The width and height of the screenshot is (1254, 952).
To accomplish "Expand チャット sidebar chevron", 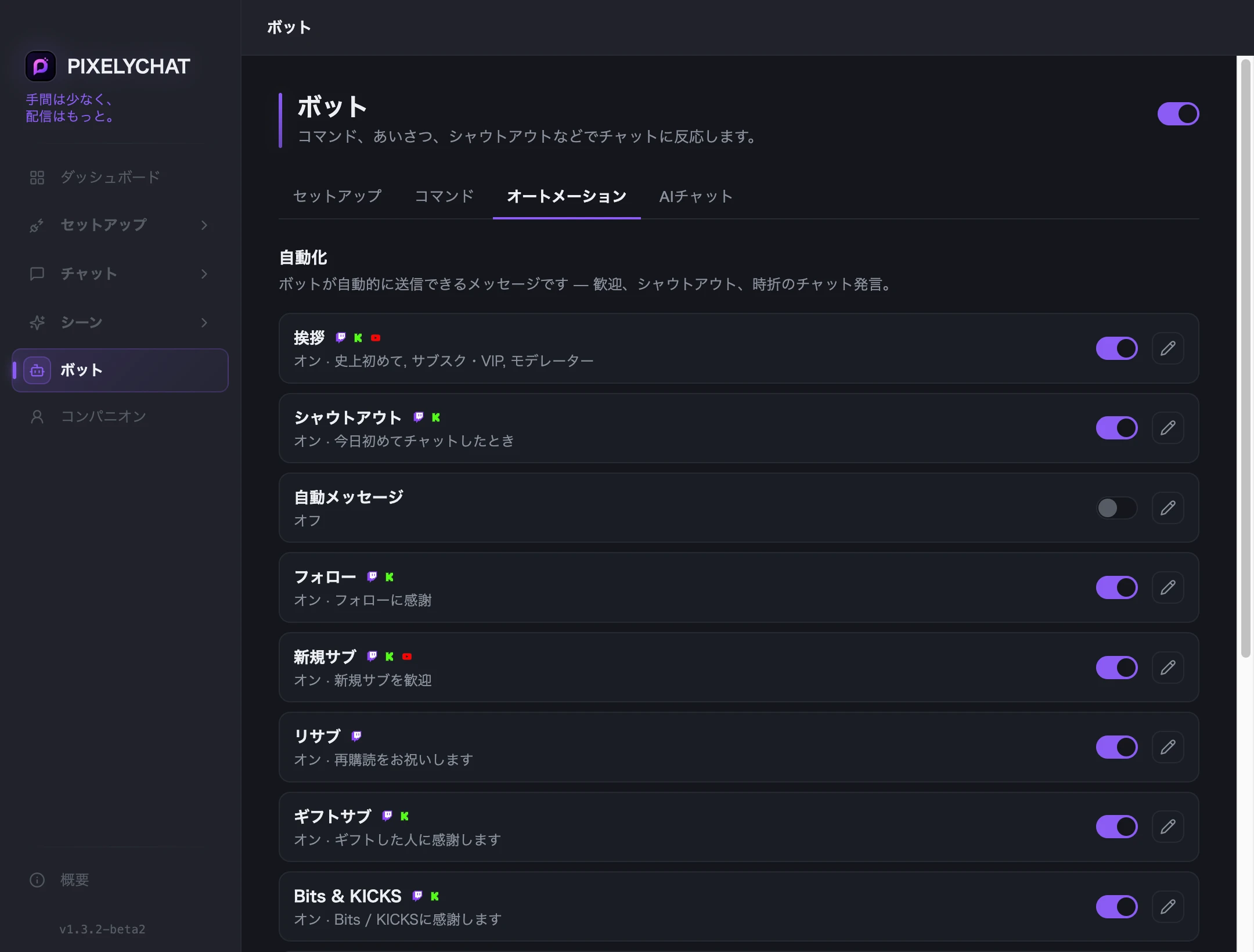I will [204, 274].
